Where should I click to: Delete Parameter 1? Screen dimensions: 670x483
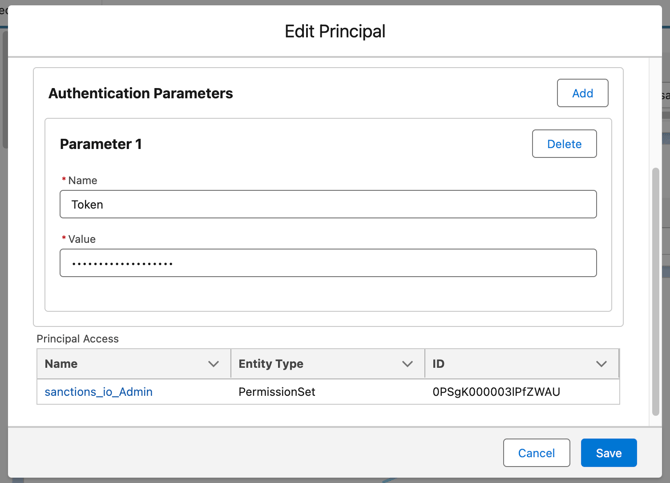[x=564, y=144]
